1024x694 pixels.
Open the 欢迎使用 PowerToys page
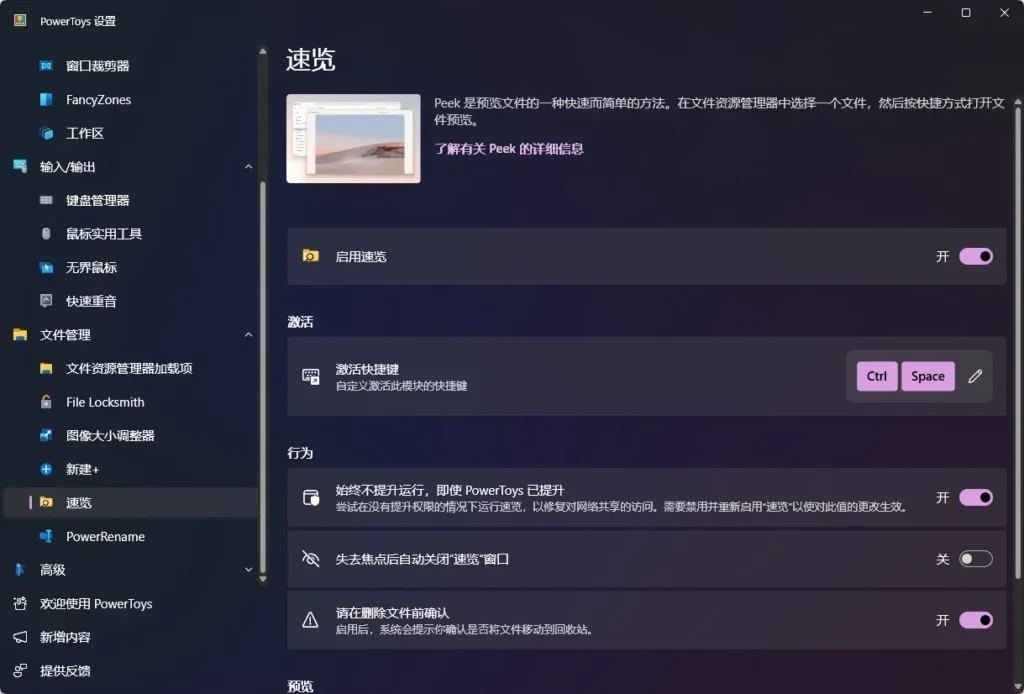click(x=131, y=604)
